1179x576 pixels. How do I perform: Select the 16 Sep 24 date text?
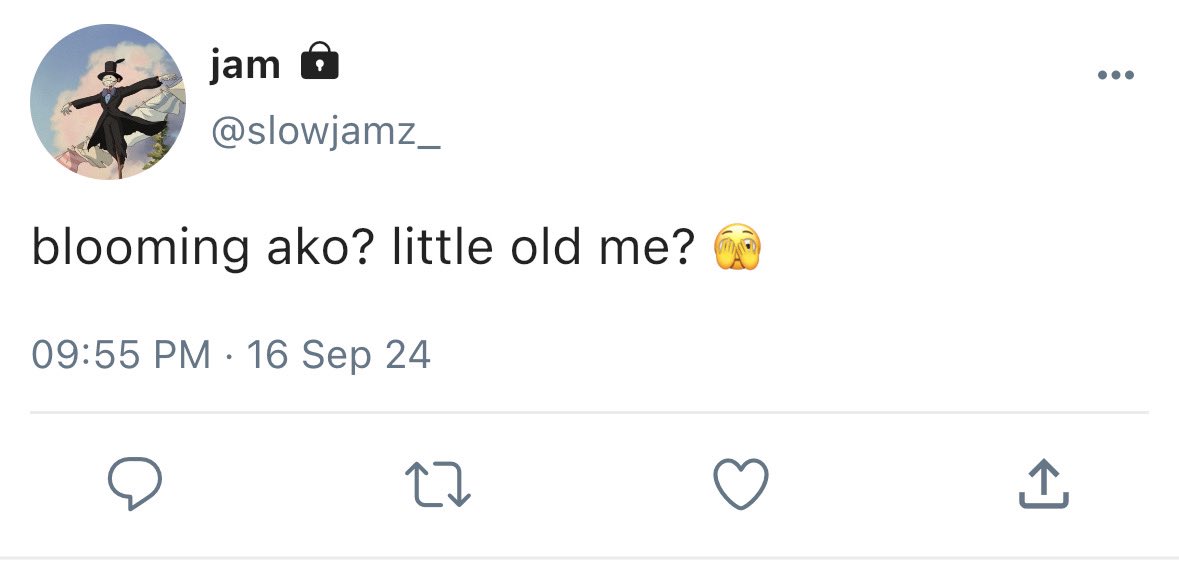click(338, 355)
